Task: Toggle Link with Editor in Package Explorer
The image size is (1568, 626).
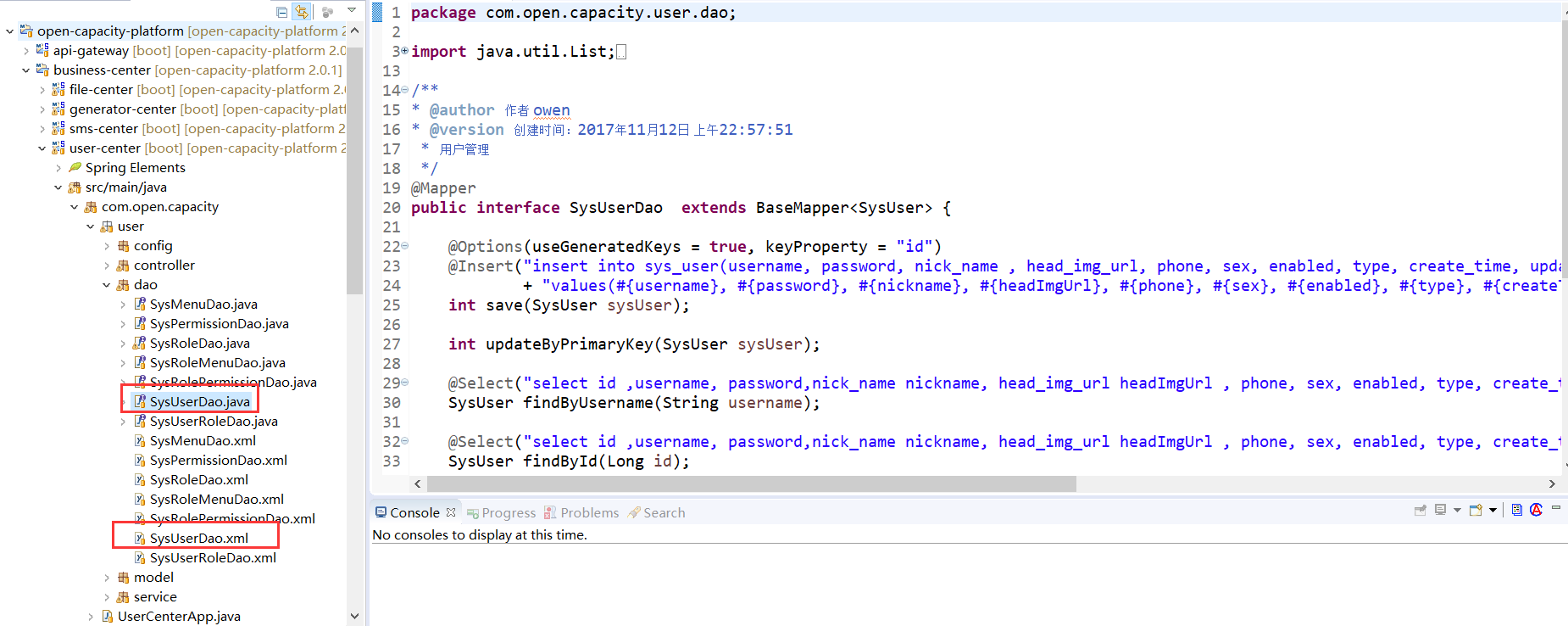Action: click(302, 12)
